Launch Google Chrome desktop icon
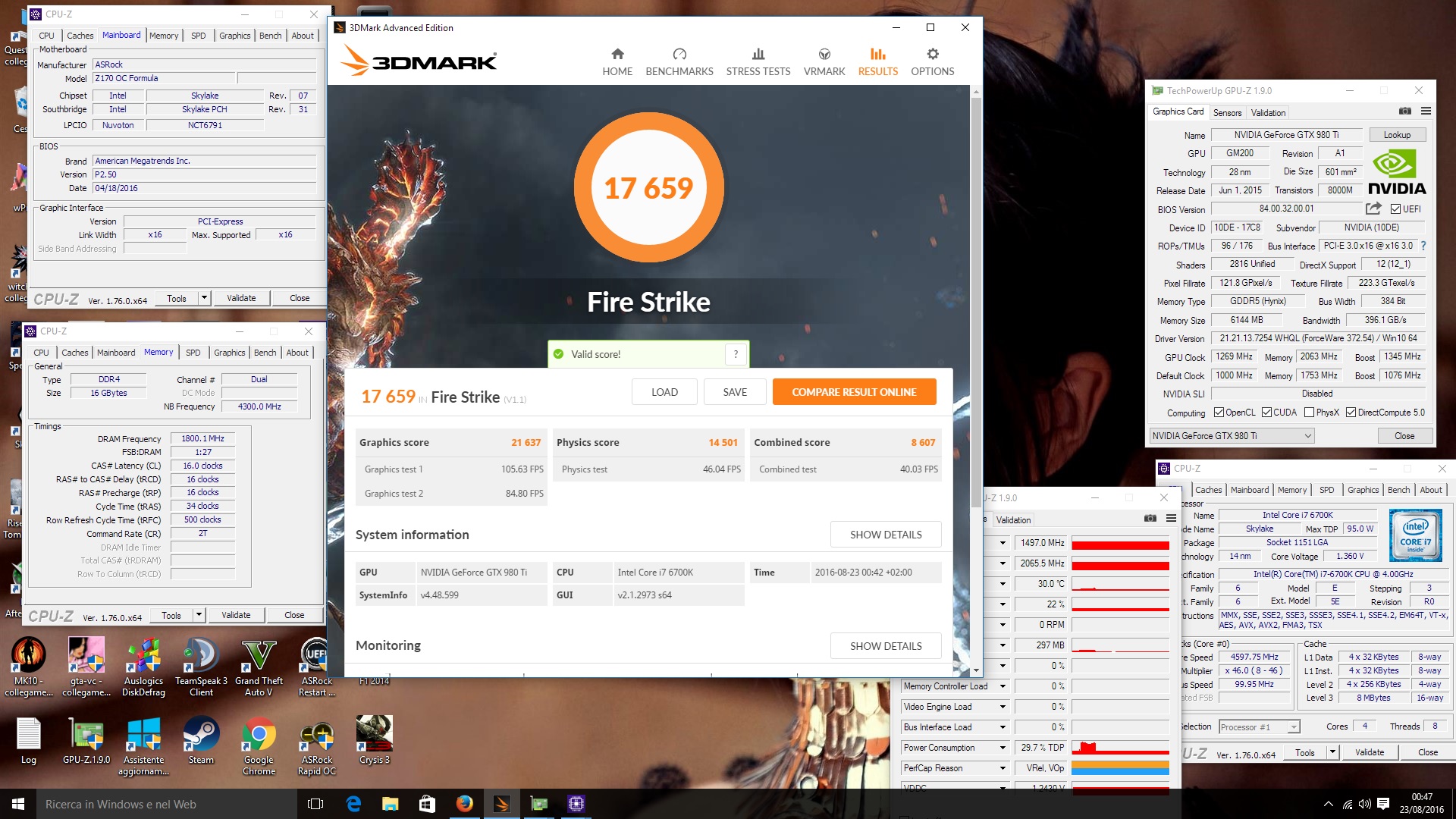 click(x=259, y=745)
